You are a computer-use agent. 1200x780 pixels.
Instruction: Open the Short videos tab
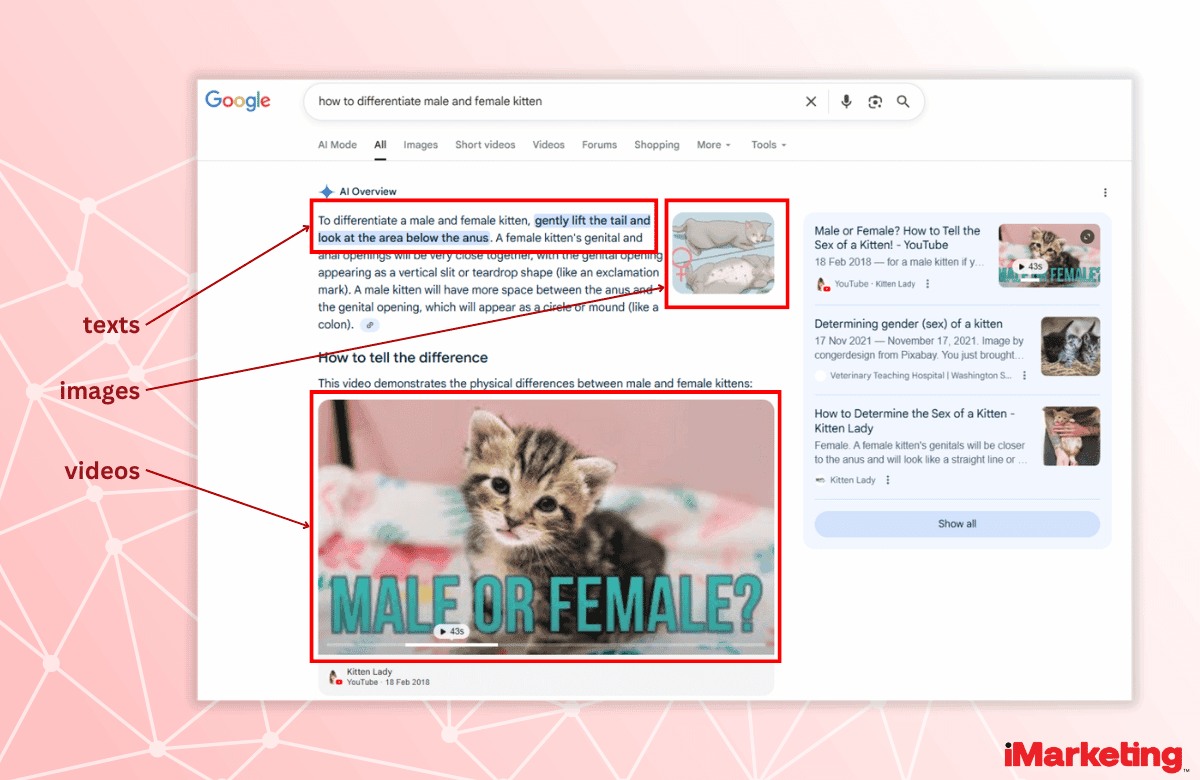click(x=485, y=145)
